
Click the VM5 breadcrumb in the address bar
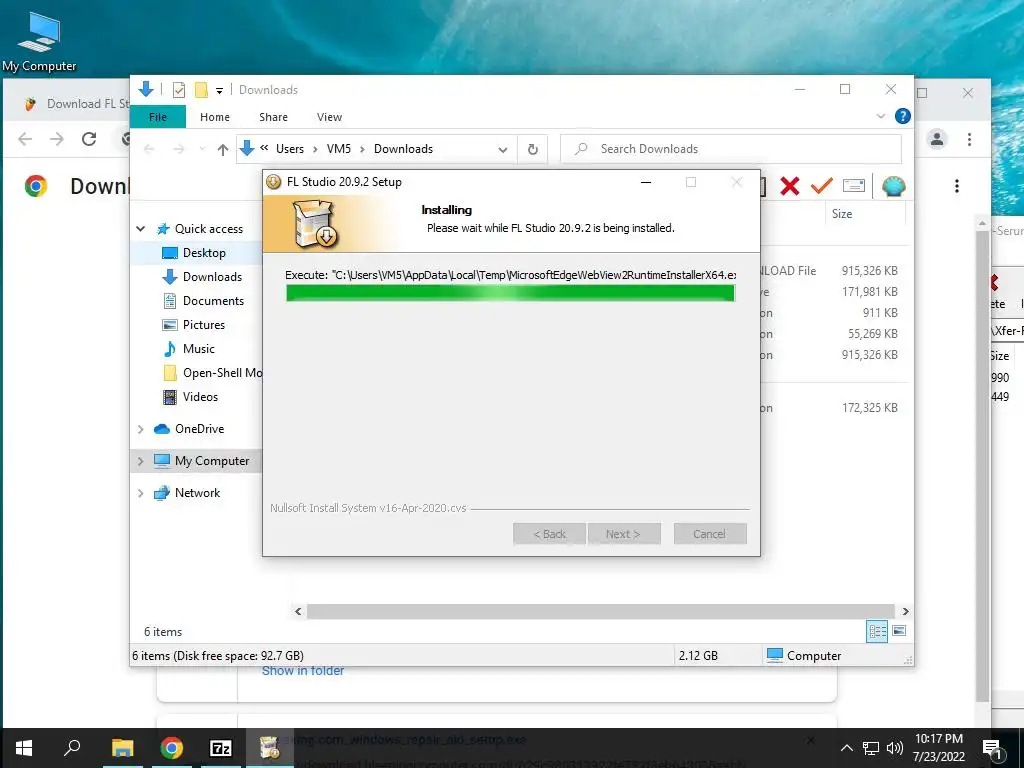click(x=339, y=149)
